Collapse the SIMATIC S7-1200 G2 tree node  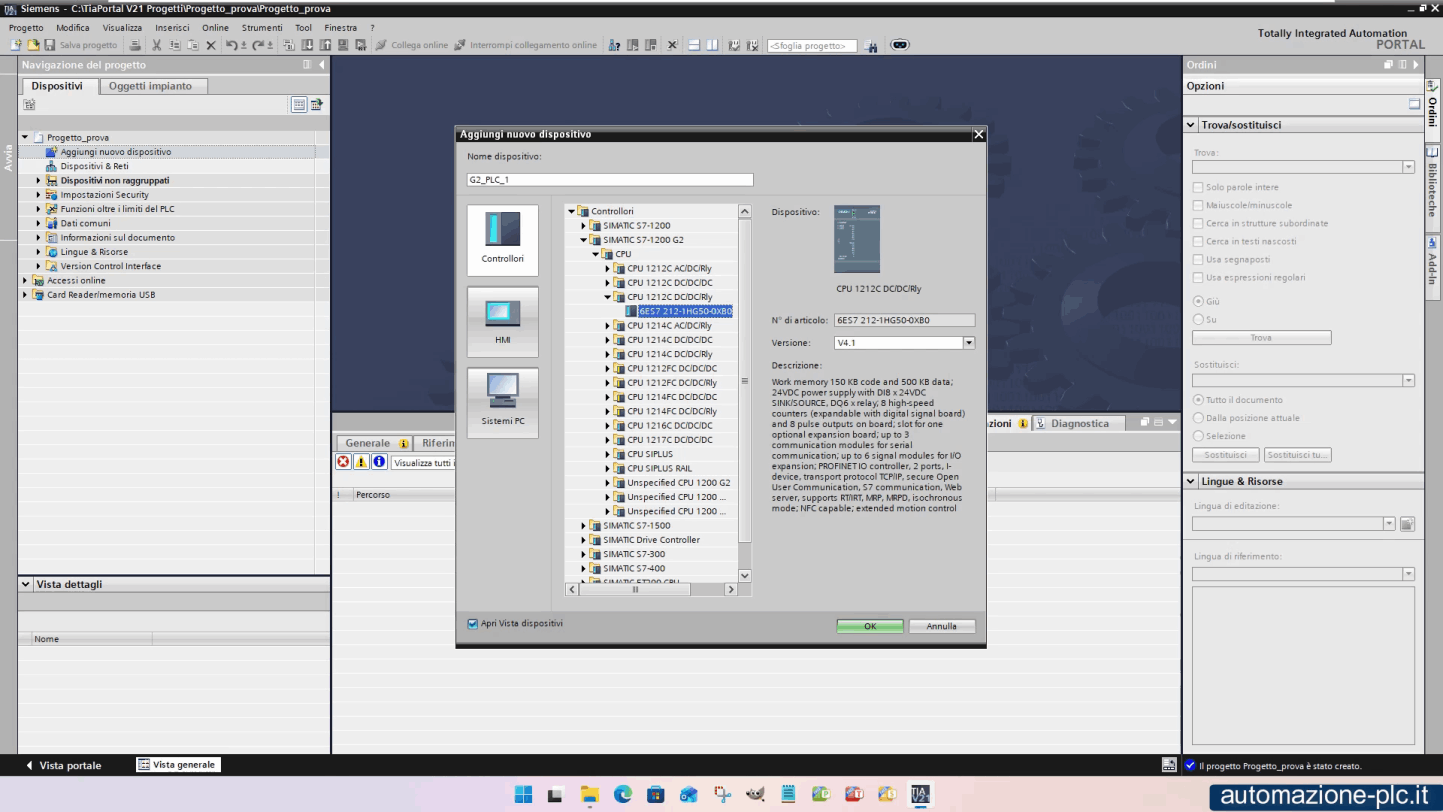[583, 239]
